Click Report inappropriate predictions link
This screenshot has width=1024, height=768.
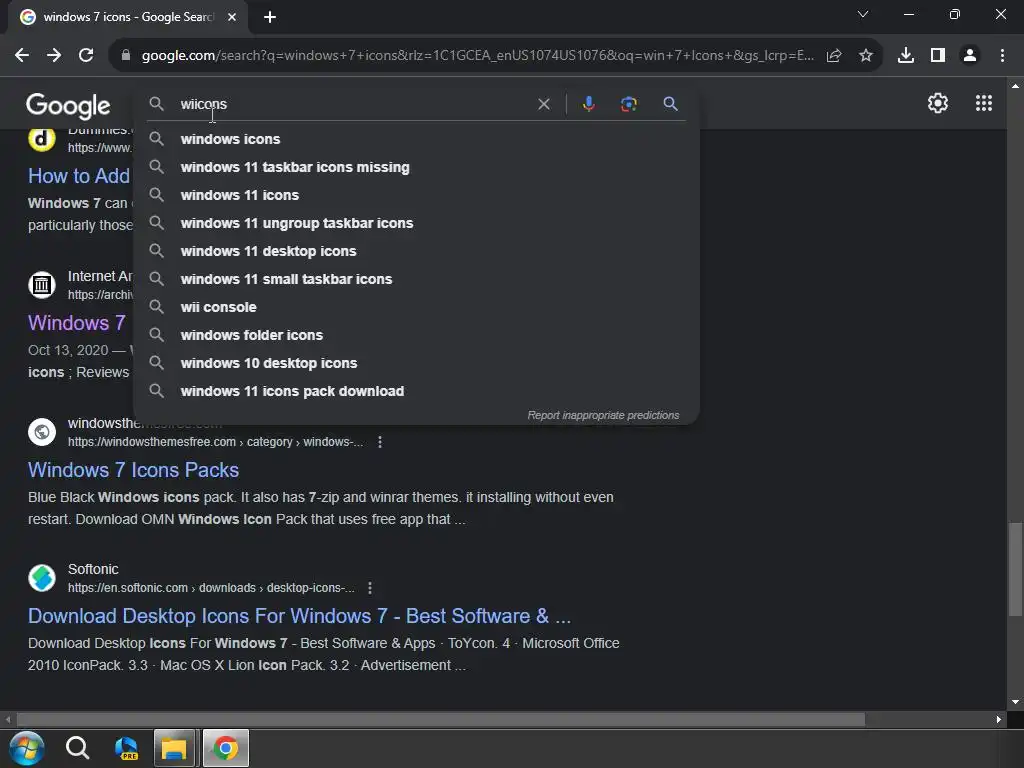point(603,415)
